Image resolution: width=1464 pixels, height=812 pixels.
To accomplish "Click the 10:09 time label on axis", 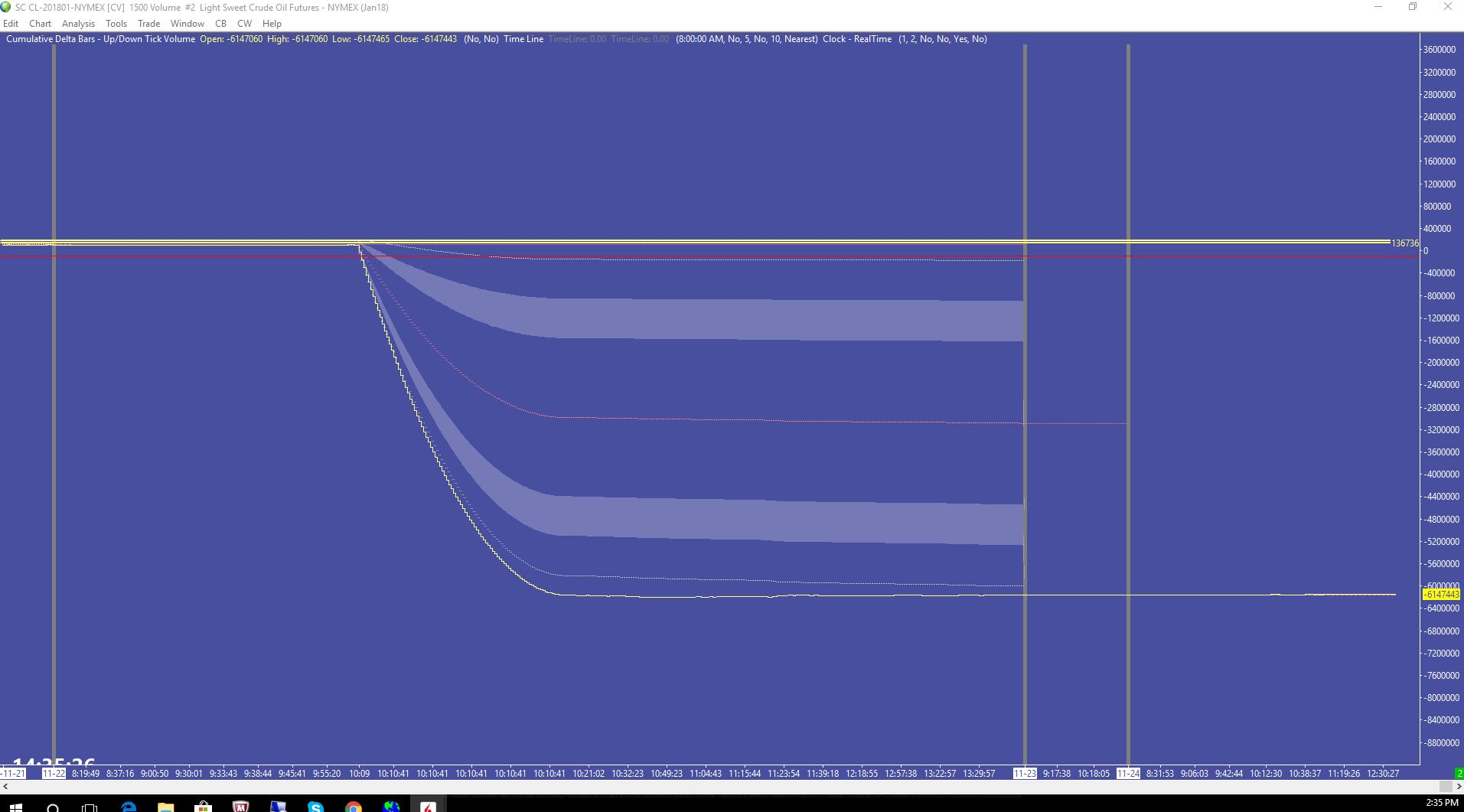I will pos(359,773).
